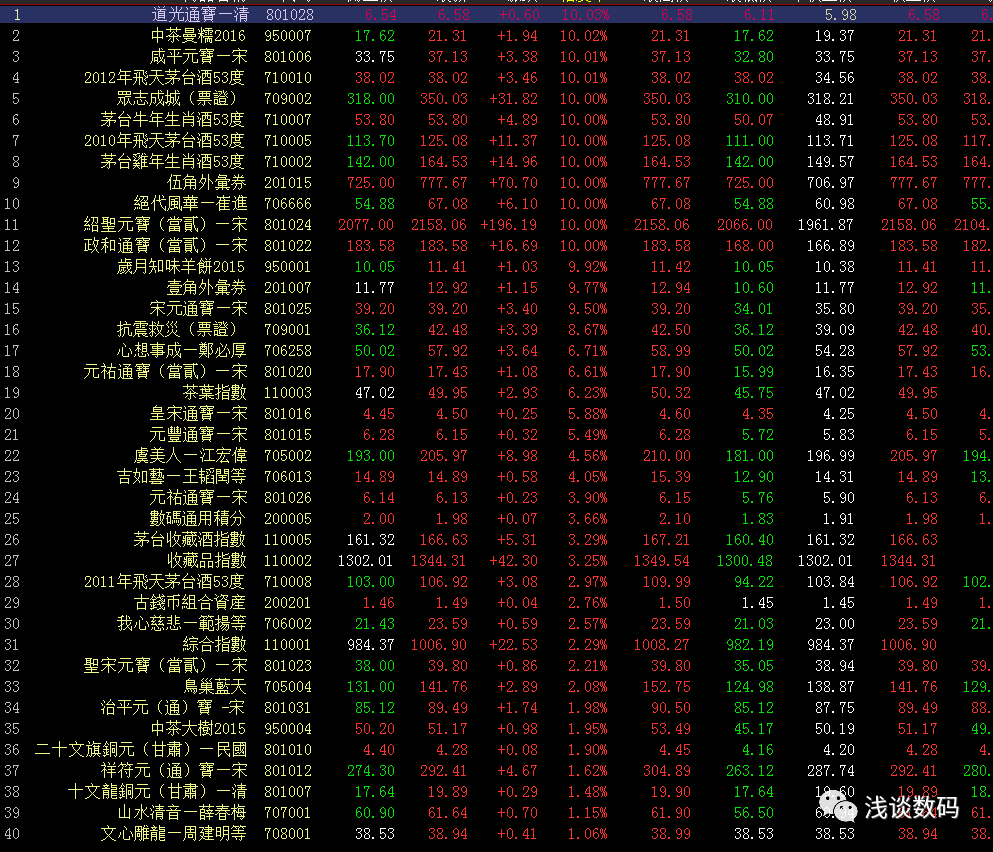The image size is (993, 852).
Task: Select code 706002 in row 30
Action: point(288,624)
